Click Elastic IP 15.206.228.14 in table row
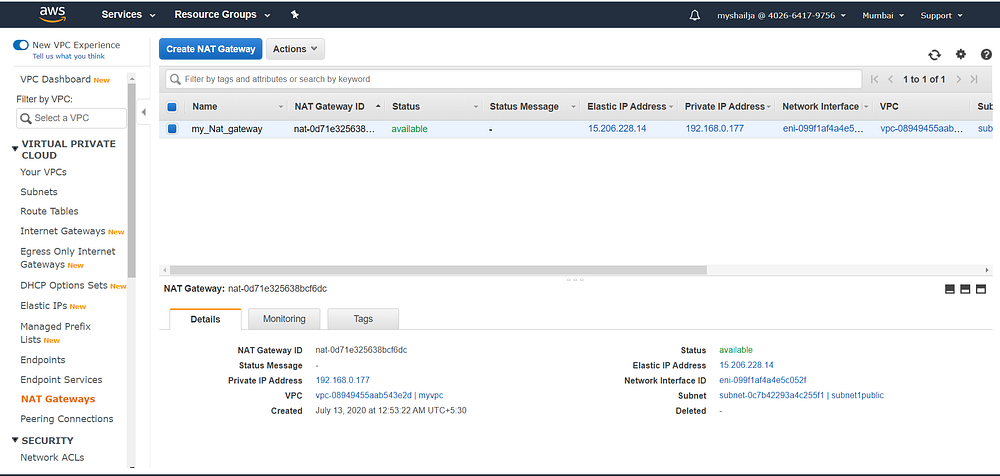This screenshot has width=1000, height=476. [x=617, y=129]
